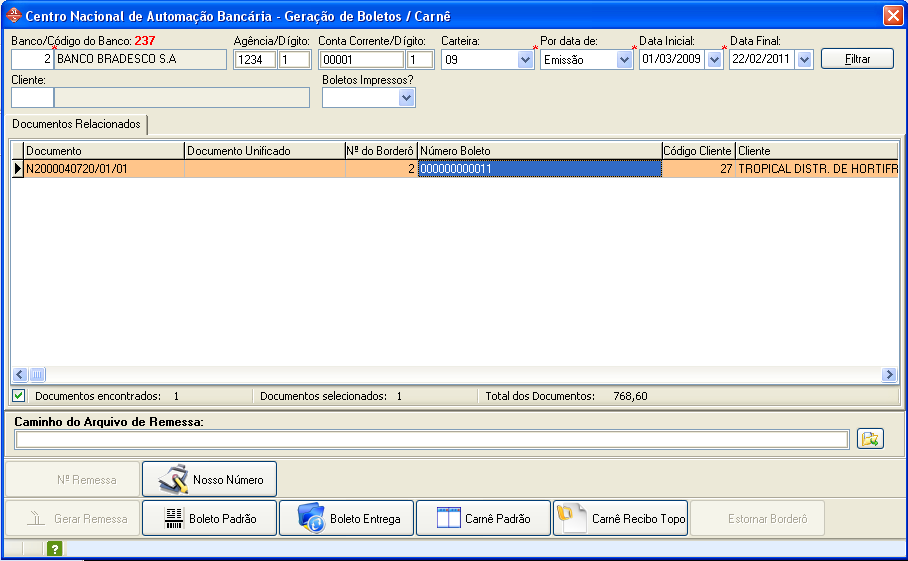Click the Agência digit field
Image resolution: width=908 pixels, height=561 pixels.
pyautogui.click(x=294, y=60)
